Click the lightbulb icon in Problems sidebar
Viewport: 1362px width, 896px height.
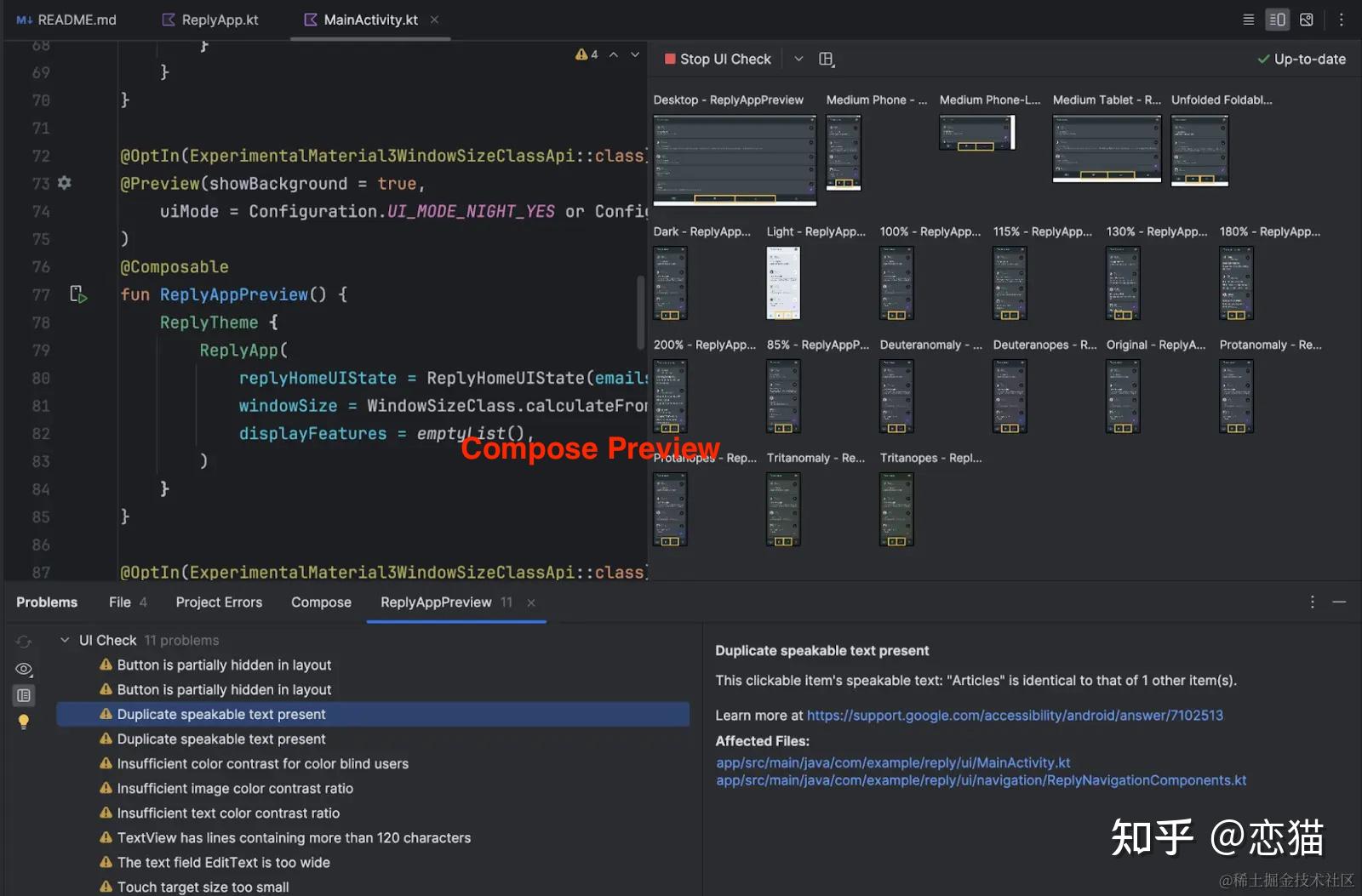click(24, 722)
